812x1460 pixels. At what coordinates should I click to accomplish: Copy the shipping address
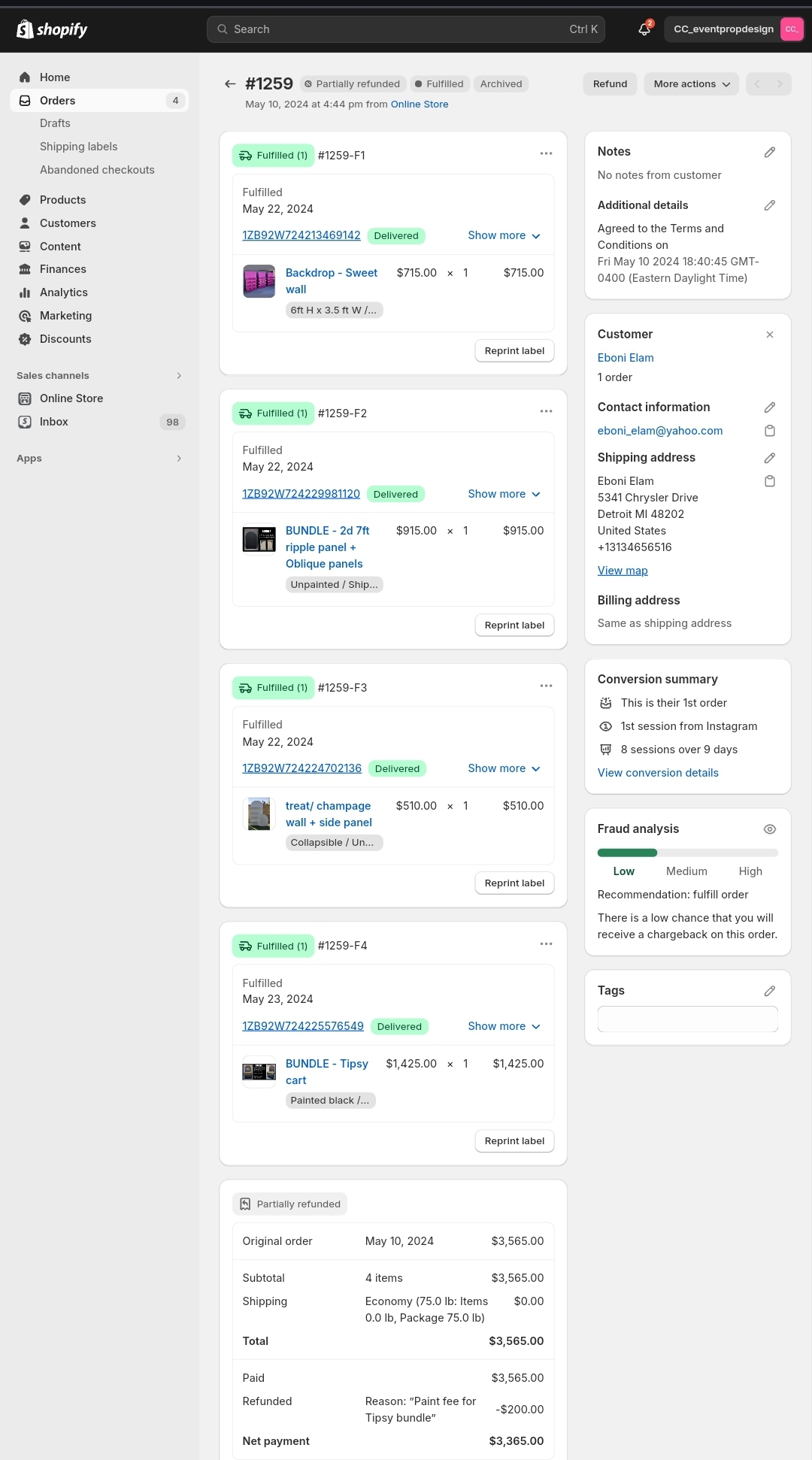770,481
